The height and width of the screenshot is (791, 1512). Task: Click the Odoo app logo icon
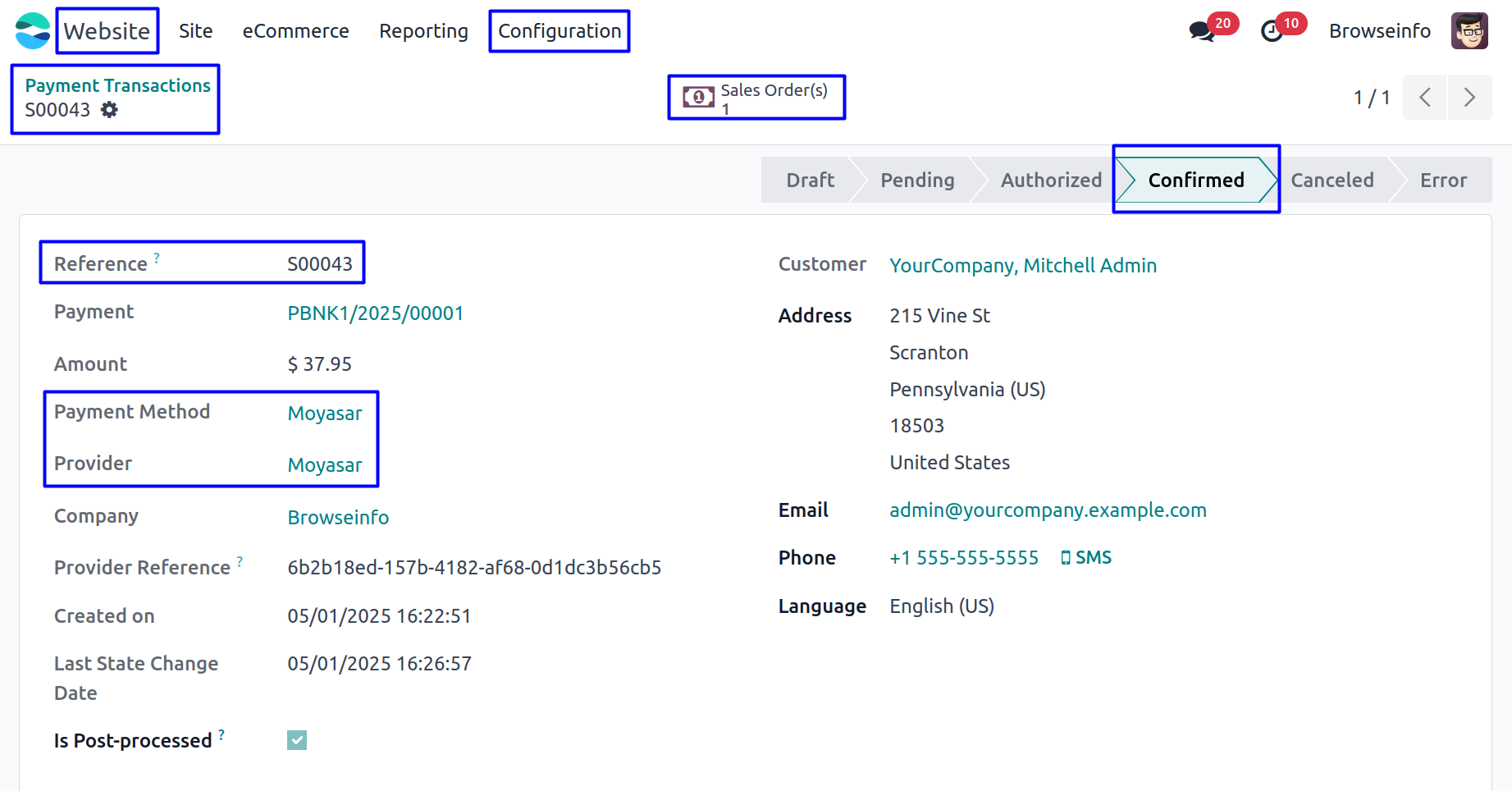pos(33,31)
